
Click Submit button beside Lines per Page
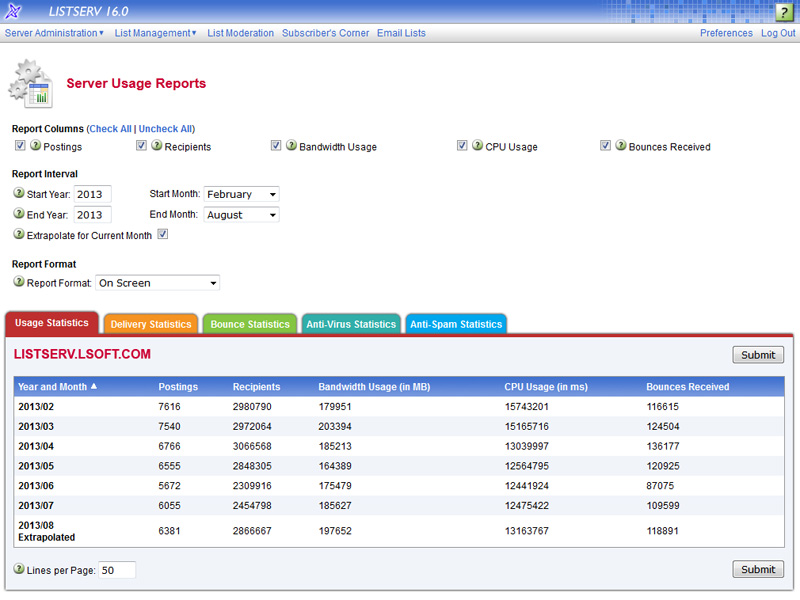(758, 569)
